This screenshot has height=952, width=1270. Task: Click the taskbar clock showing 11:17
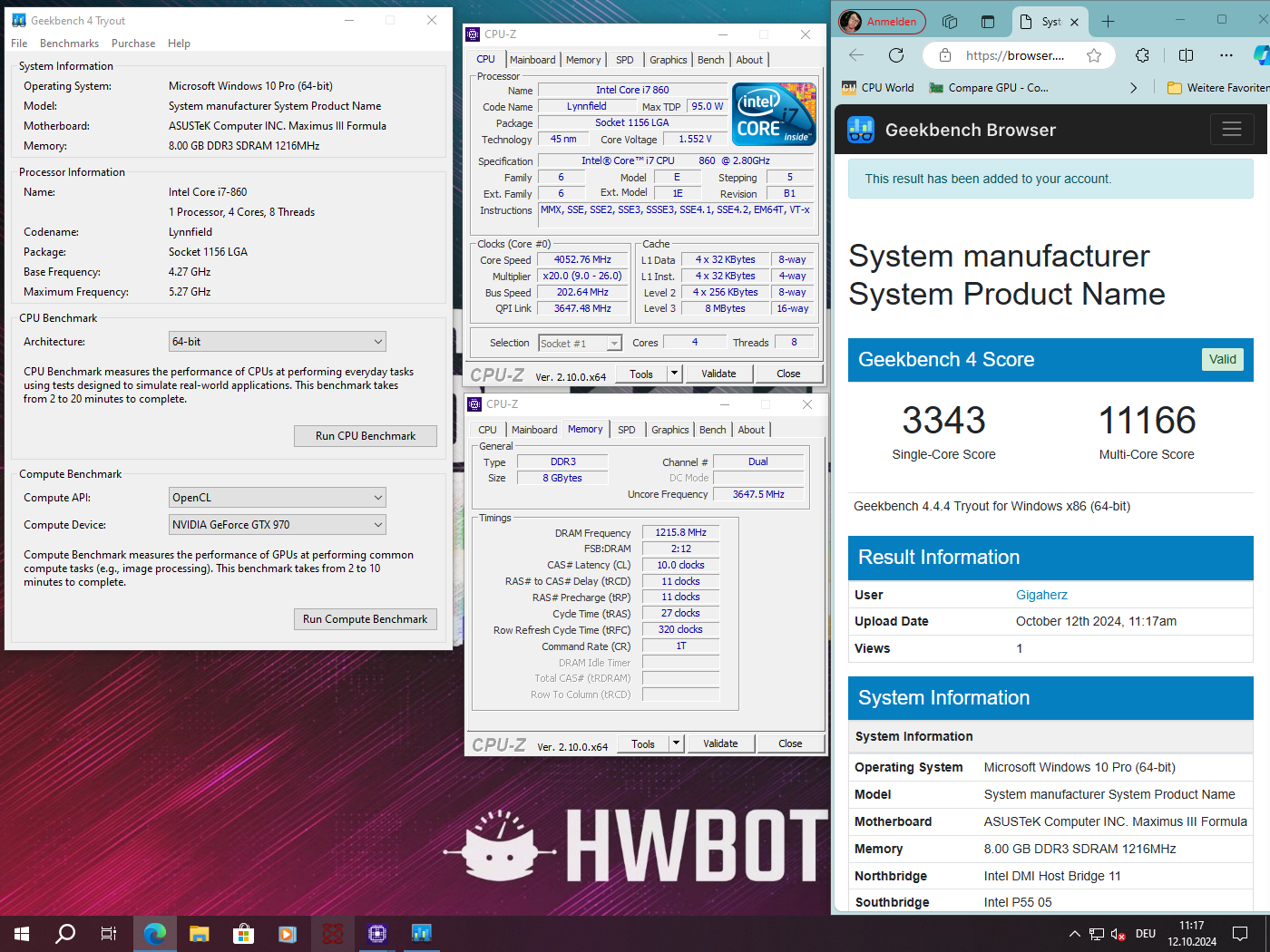pos(1192,933)
